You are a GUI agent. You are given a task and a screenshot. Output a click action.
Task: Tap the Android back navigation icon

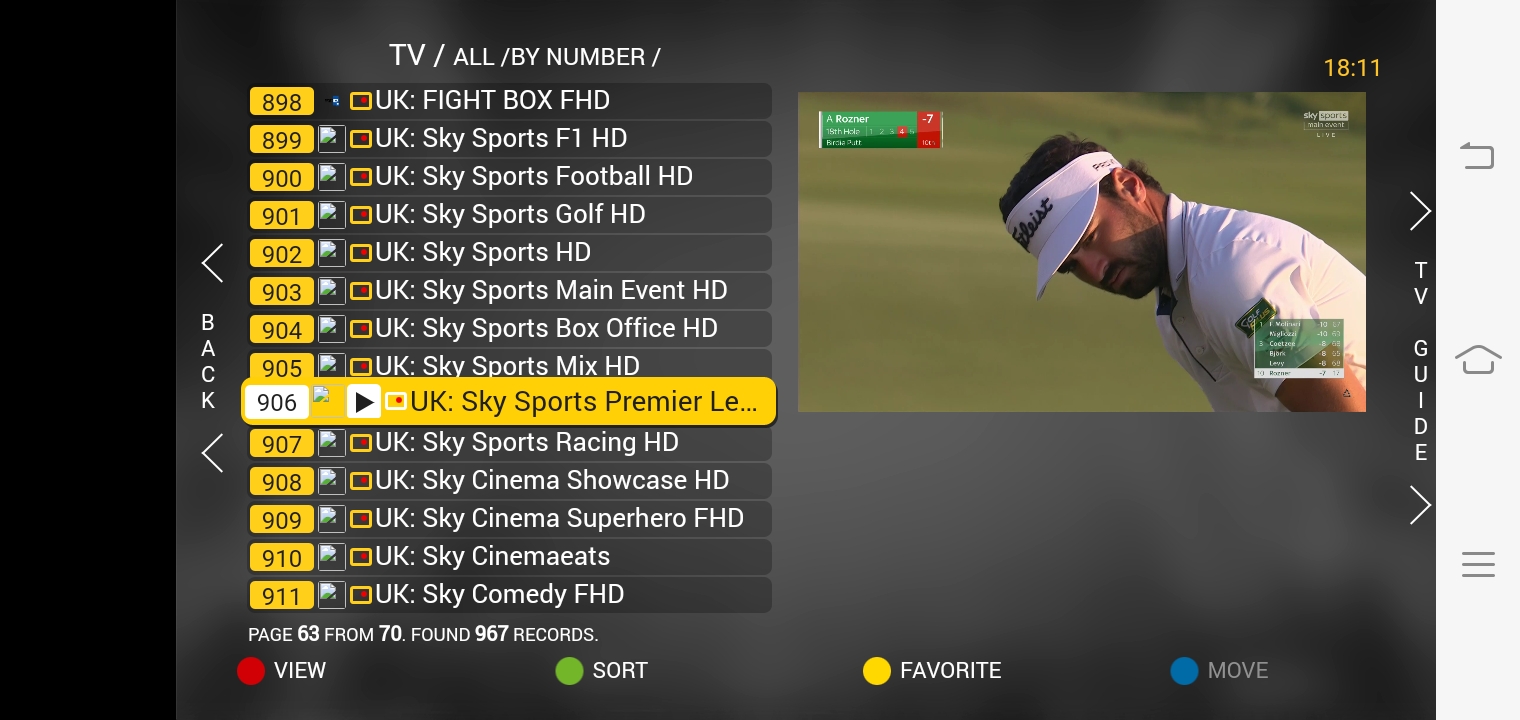(1477, 156)
